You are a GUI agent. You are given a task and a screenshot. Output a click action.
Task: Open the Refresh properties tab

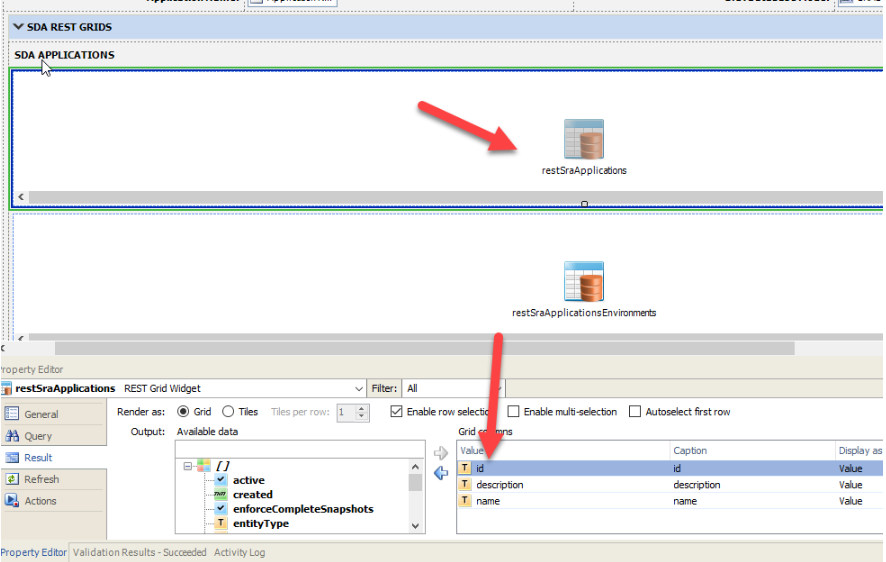click(54, 479)
